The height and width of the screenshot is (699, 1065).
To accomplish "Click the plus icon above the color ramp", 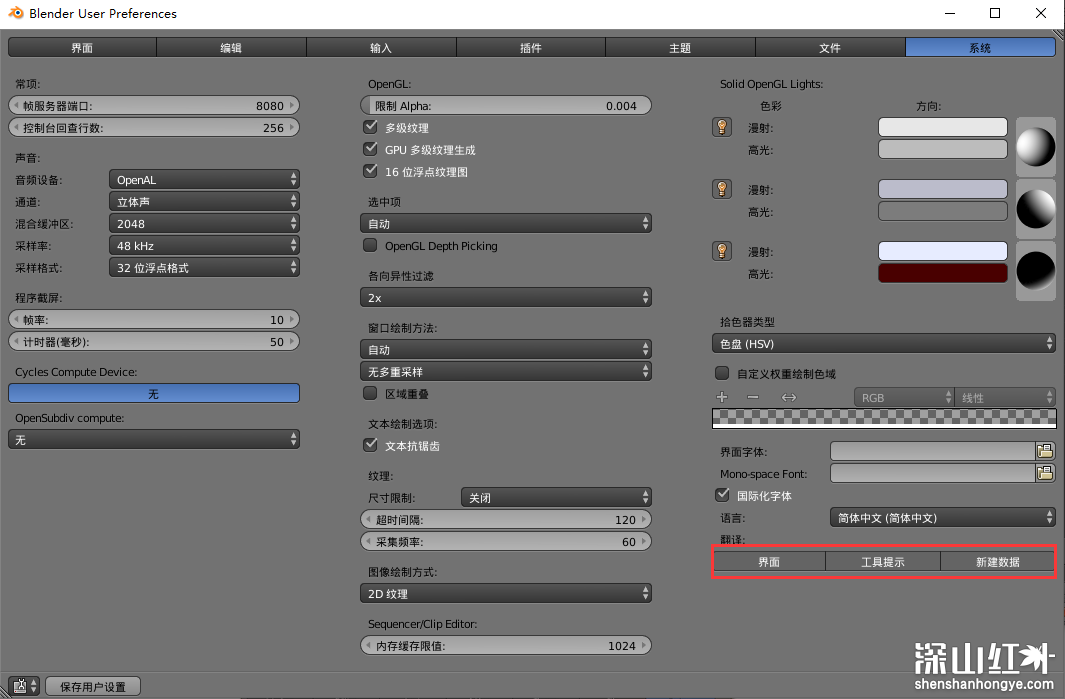I will coord(723,398).
